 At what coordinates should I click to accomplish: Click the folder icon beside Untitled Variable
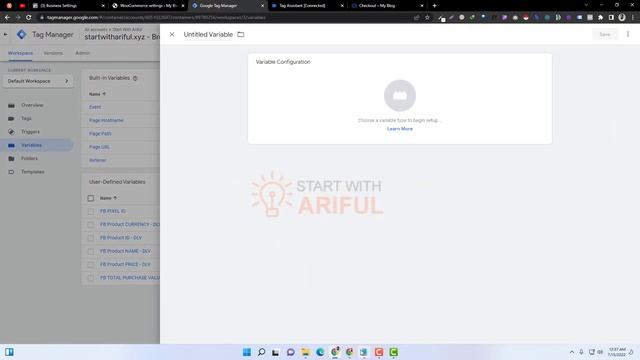[241, 35]
